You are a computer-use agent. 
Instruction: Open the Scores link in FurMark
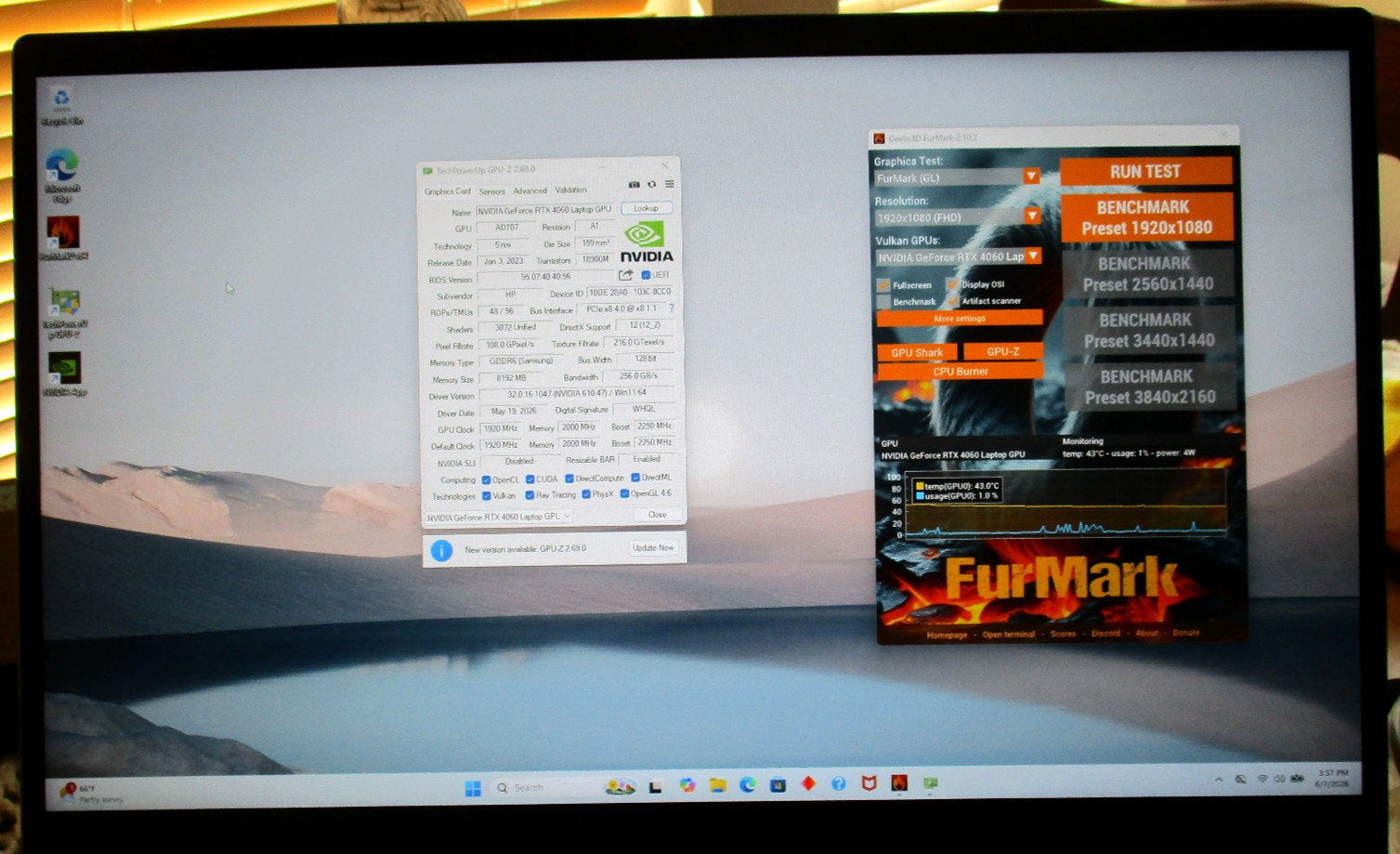coord(1063,634)
